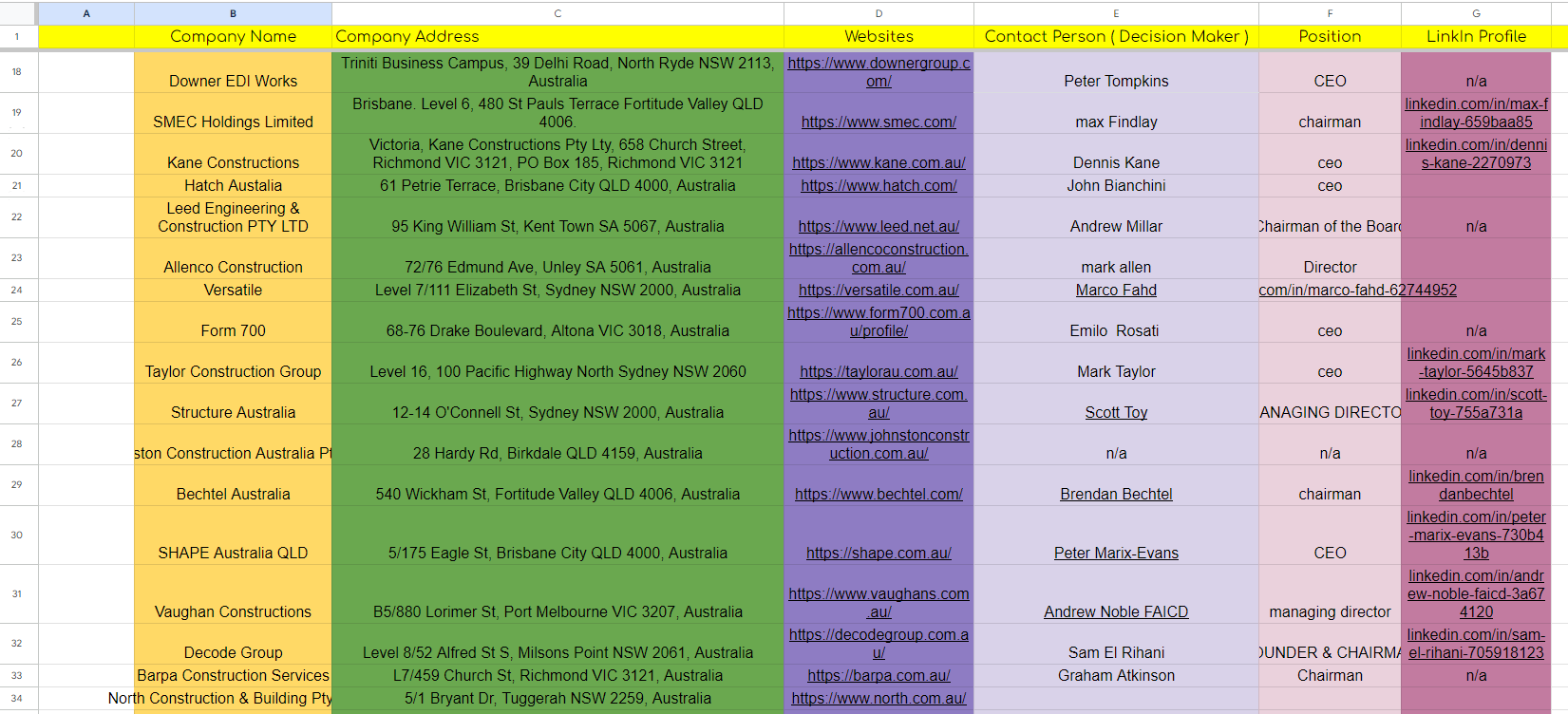Select the contact 'Graham Atkinson' cell
This screenshot has width=1568, height=714.
(x=1116, y=675)
